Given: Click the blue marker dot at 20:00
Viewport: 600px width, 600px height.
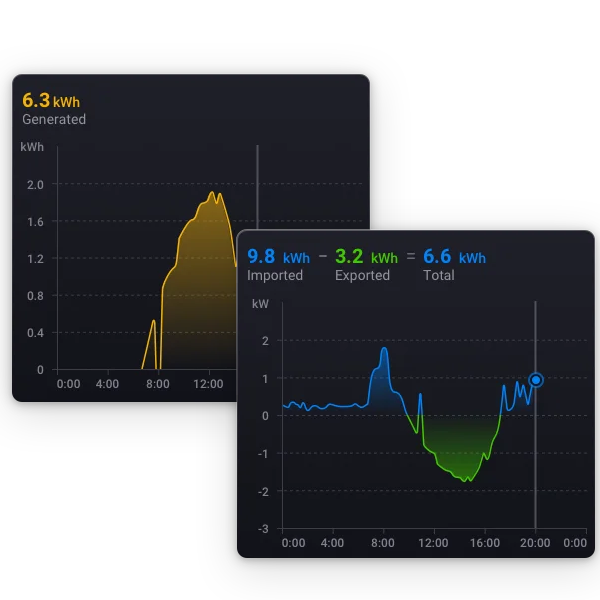Looking at the screenshot, I should 535,380.
